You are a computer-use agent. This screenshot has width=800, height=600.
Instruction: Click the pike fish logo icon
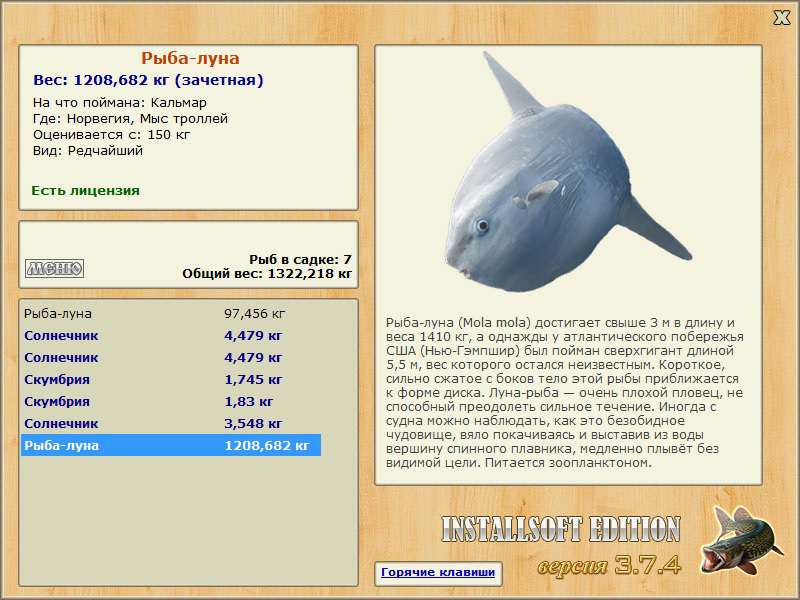[741, 540]
